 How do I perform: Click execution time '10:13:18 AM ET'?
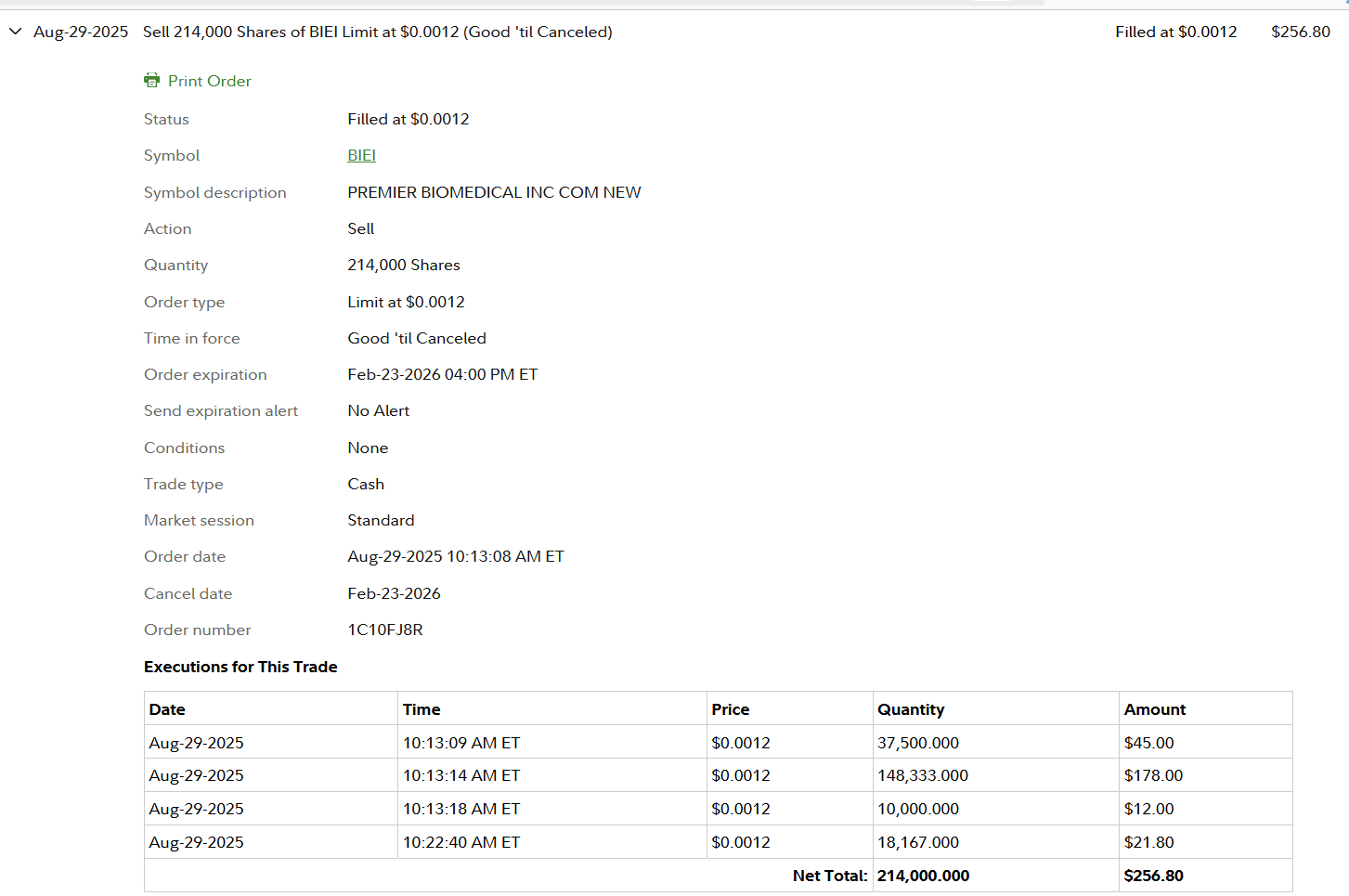click(461, 809)
